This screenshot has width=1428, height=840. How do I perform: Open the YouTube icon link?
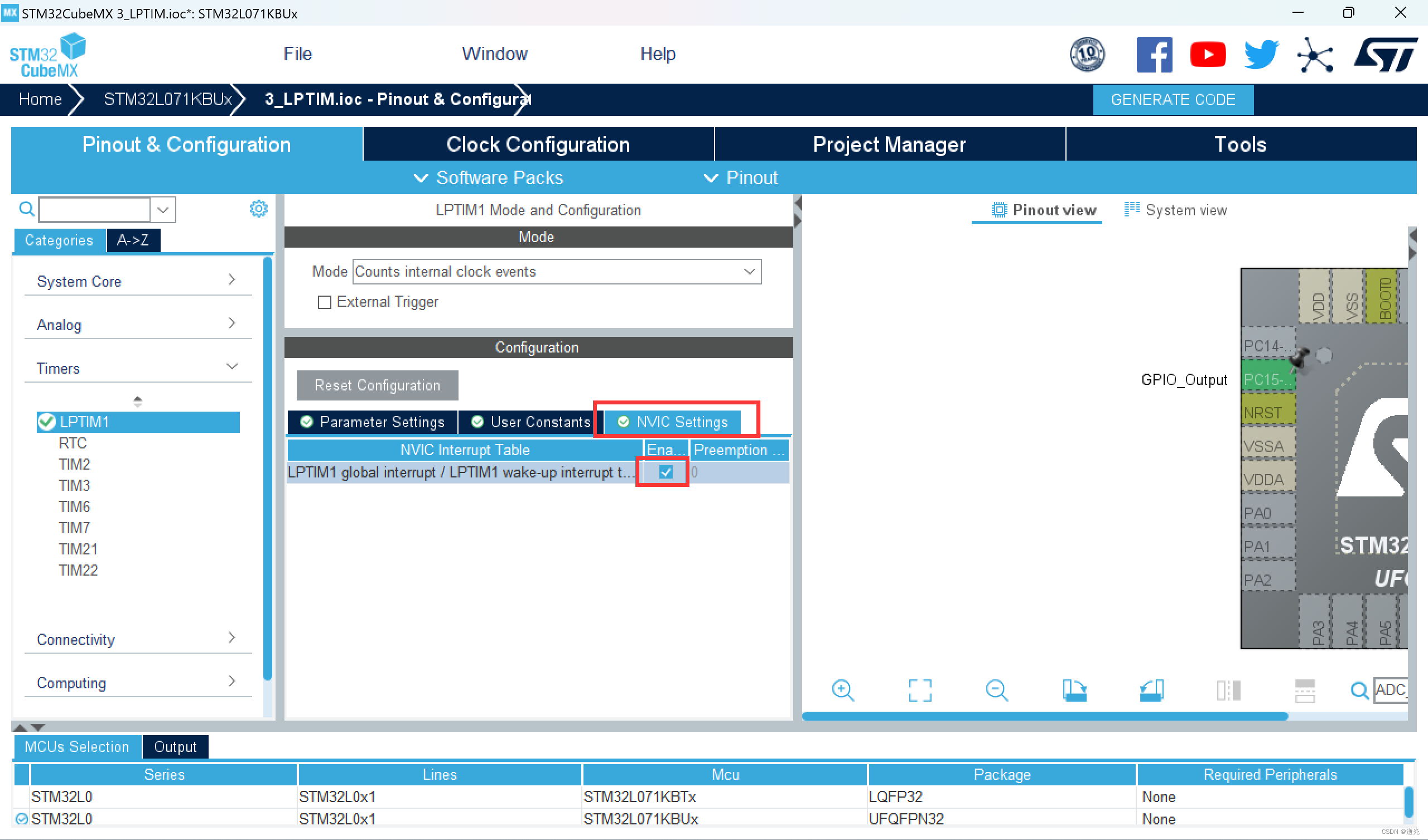click(x=1208, y=55)
